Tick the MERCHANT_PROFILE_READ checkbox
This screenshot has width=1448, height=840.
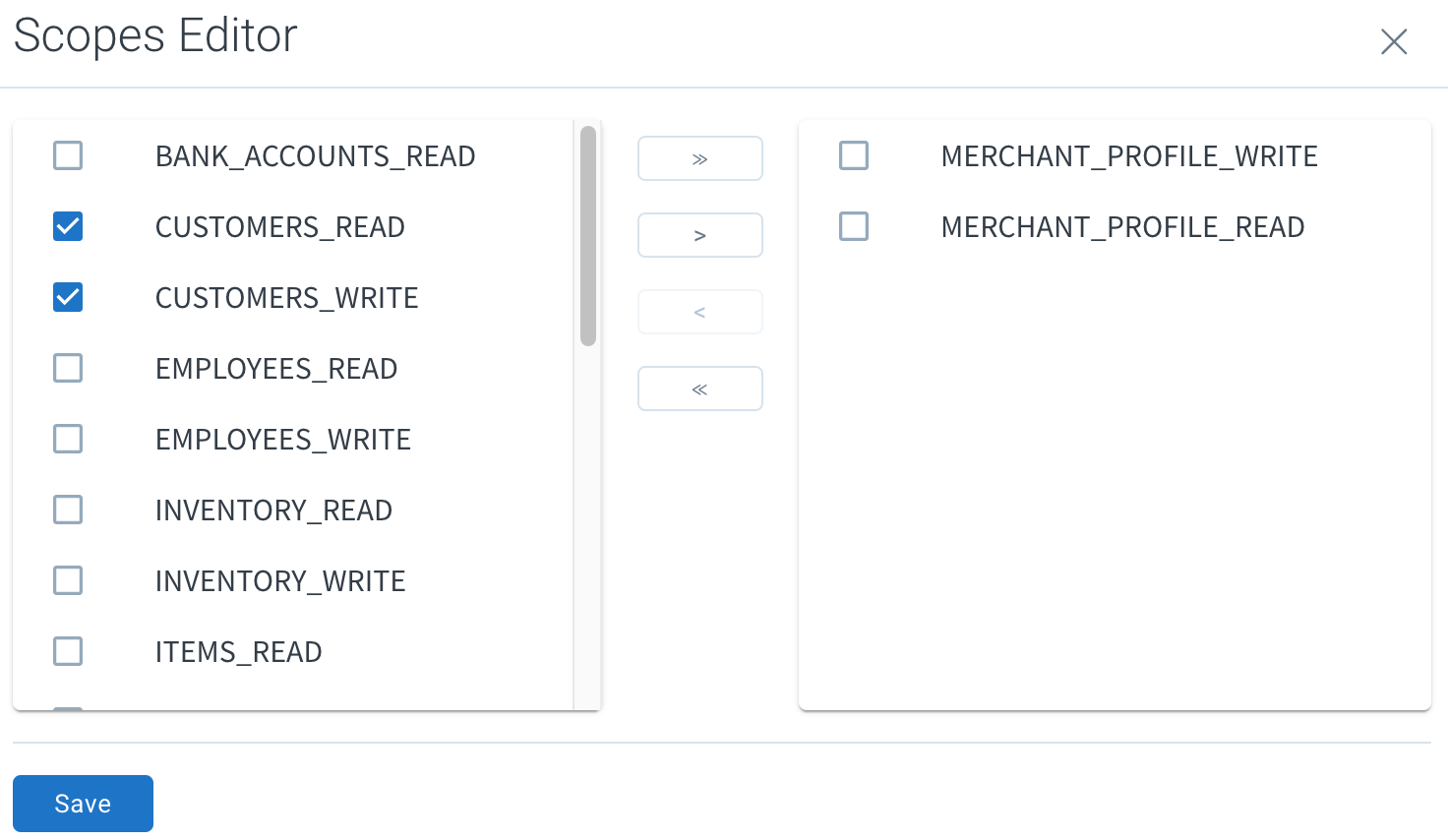coord(854,226)
